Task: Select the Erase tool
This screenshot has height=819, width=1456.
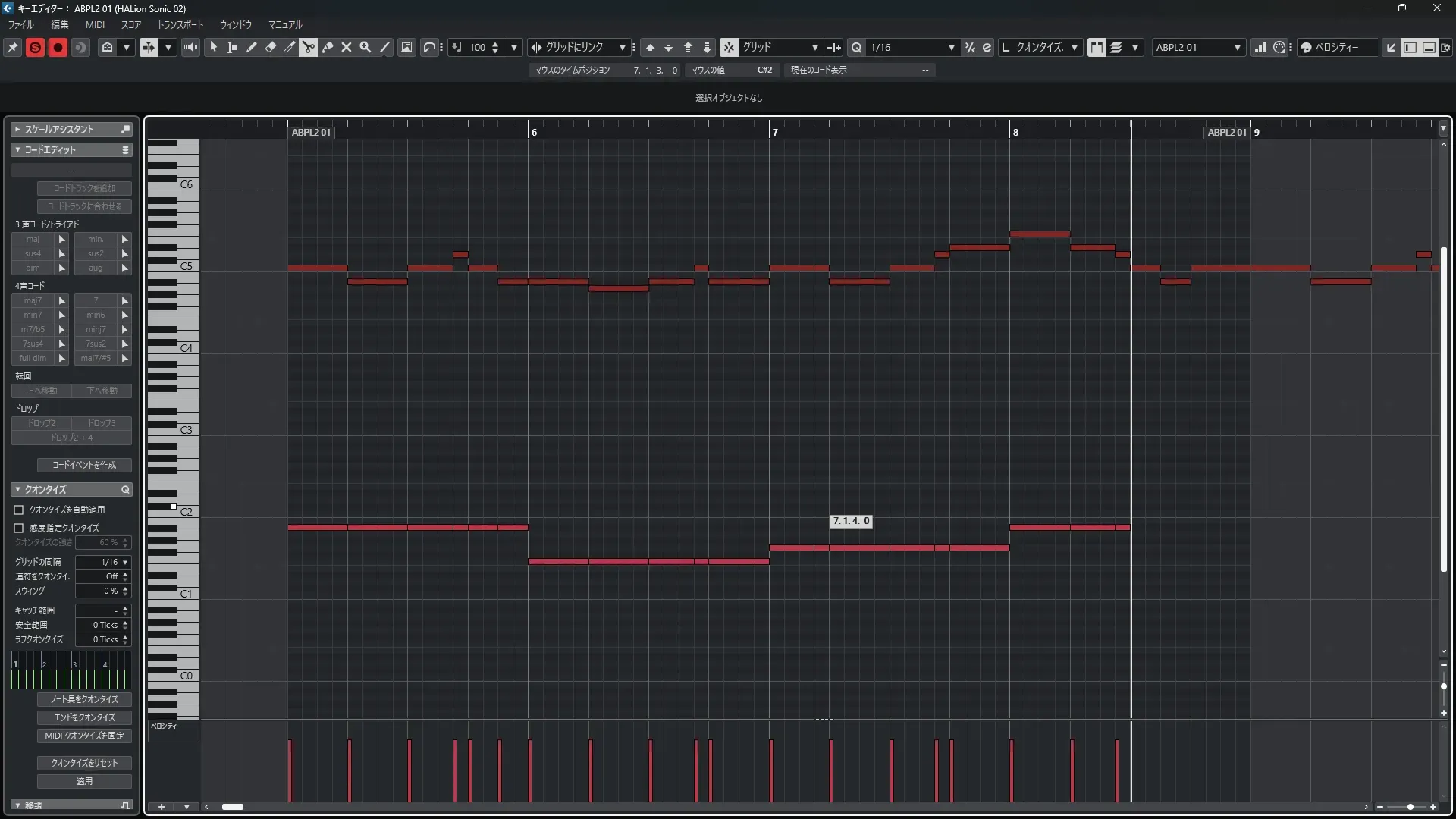Action: (271, 47)
